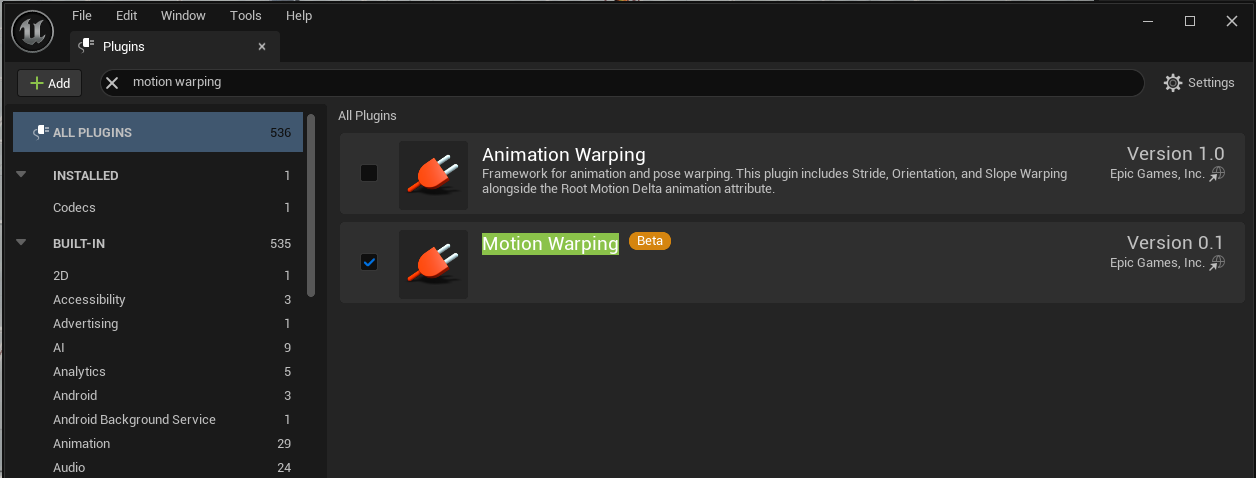
Task: Click the Beta badge on Motion Warping
Action: point(650,241)
